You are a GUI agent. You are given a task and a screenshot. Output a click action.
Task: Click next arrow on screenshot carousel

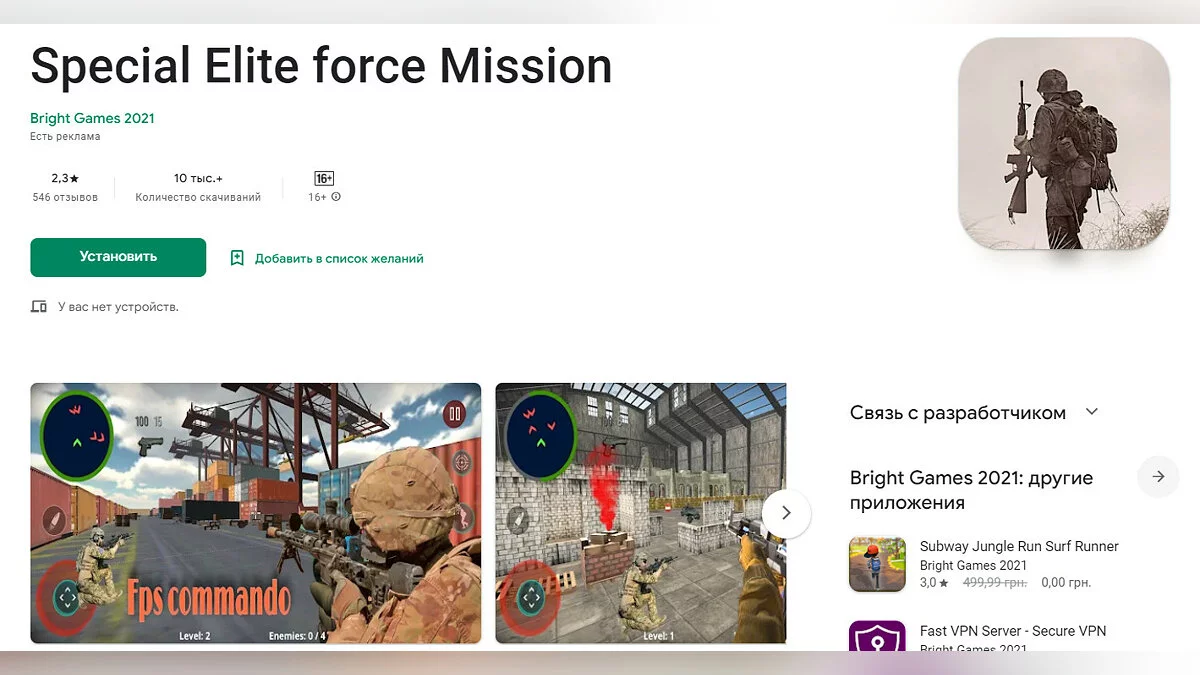(786, 513)
